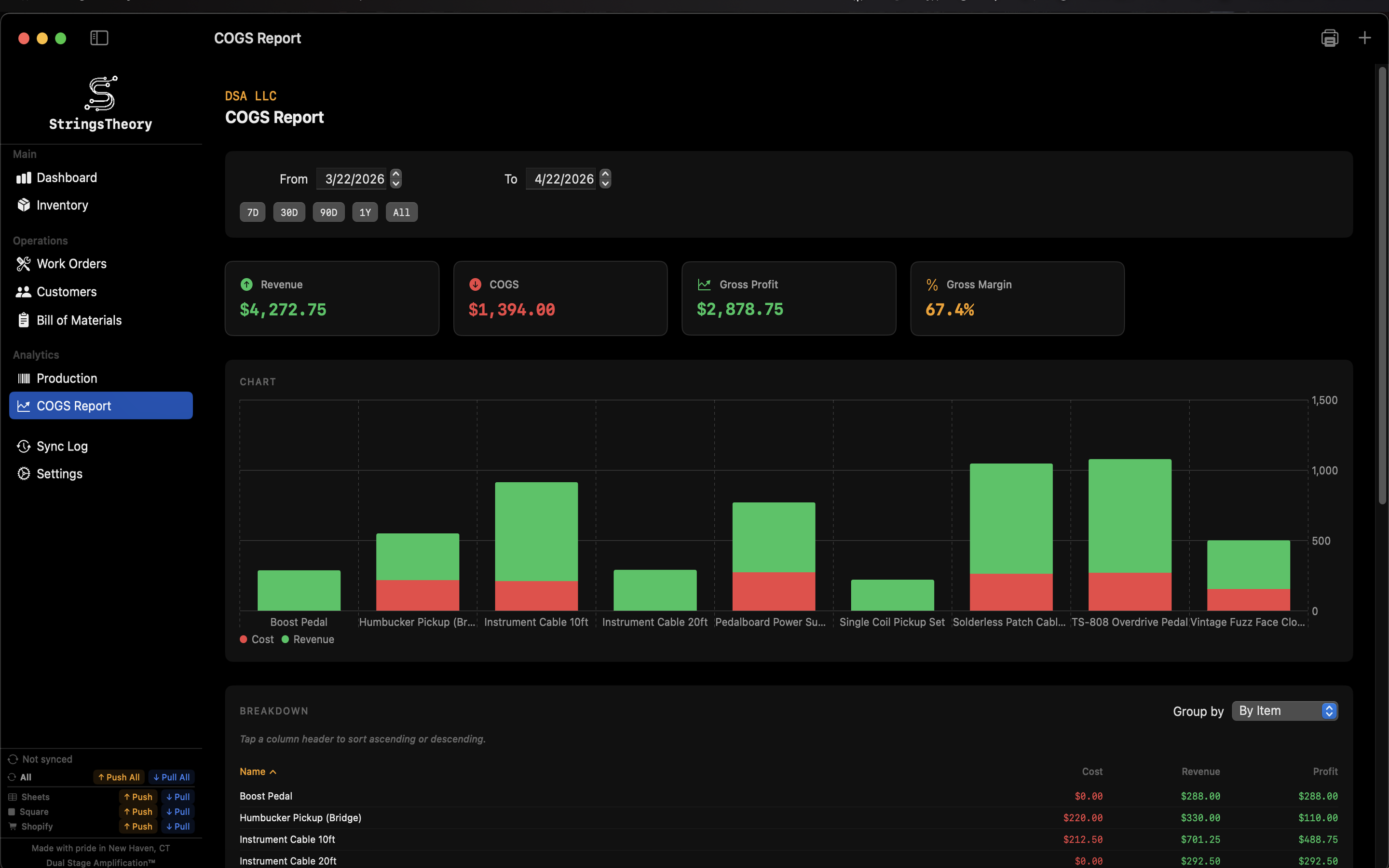Click the Push All button
1389x868 pixels.
pos(119,777)
